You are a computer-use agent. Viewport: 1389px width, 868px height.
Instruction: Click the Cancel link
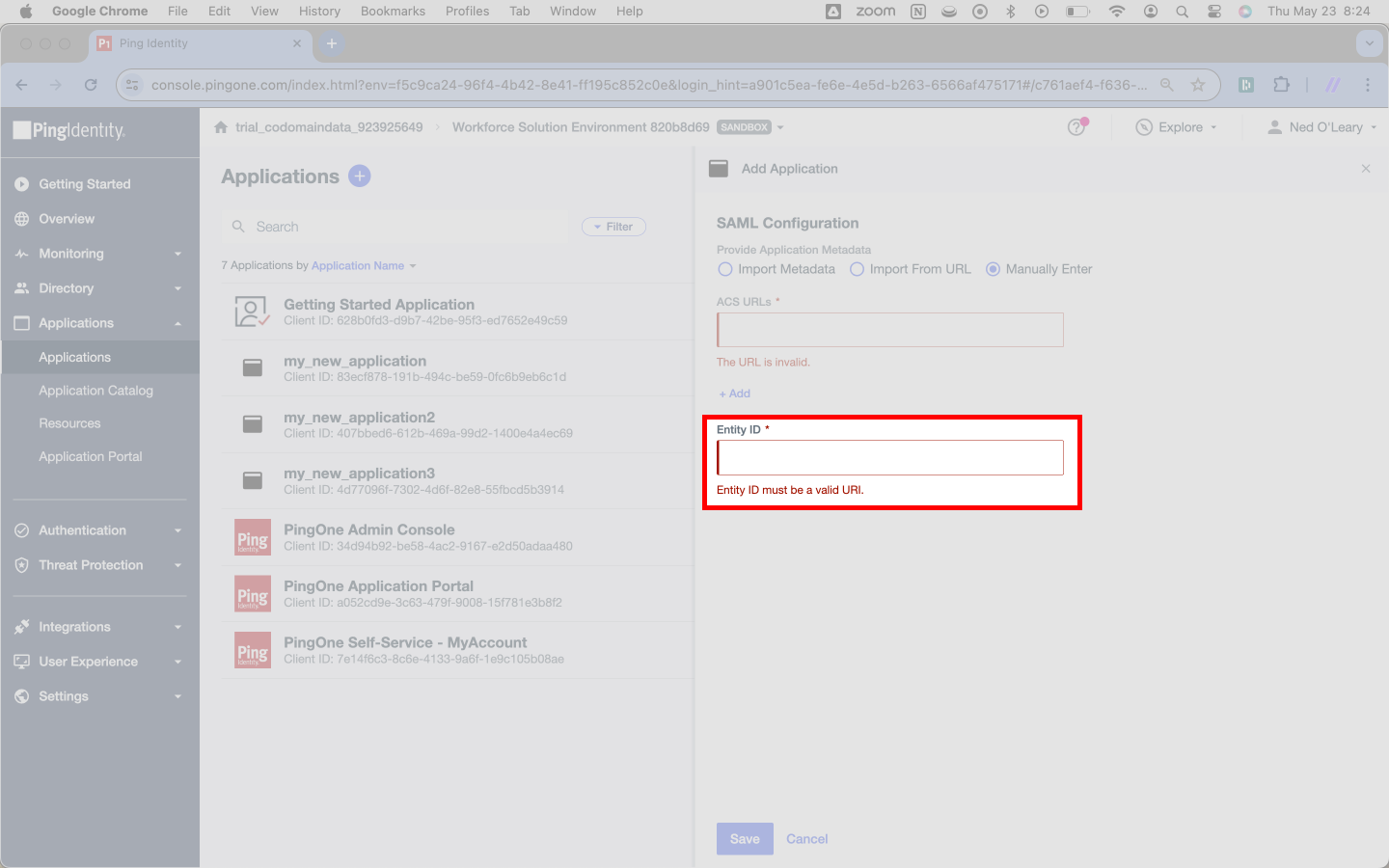(806, 839)
